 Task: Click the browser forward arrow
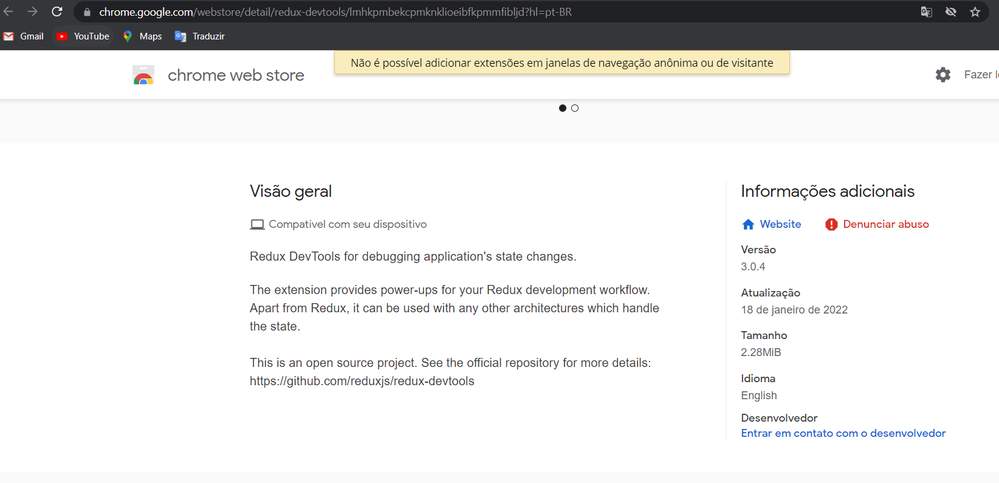point(32,11)
